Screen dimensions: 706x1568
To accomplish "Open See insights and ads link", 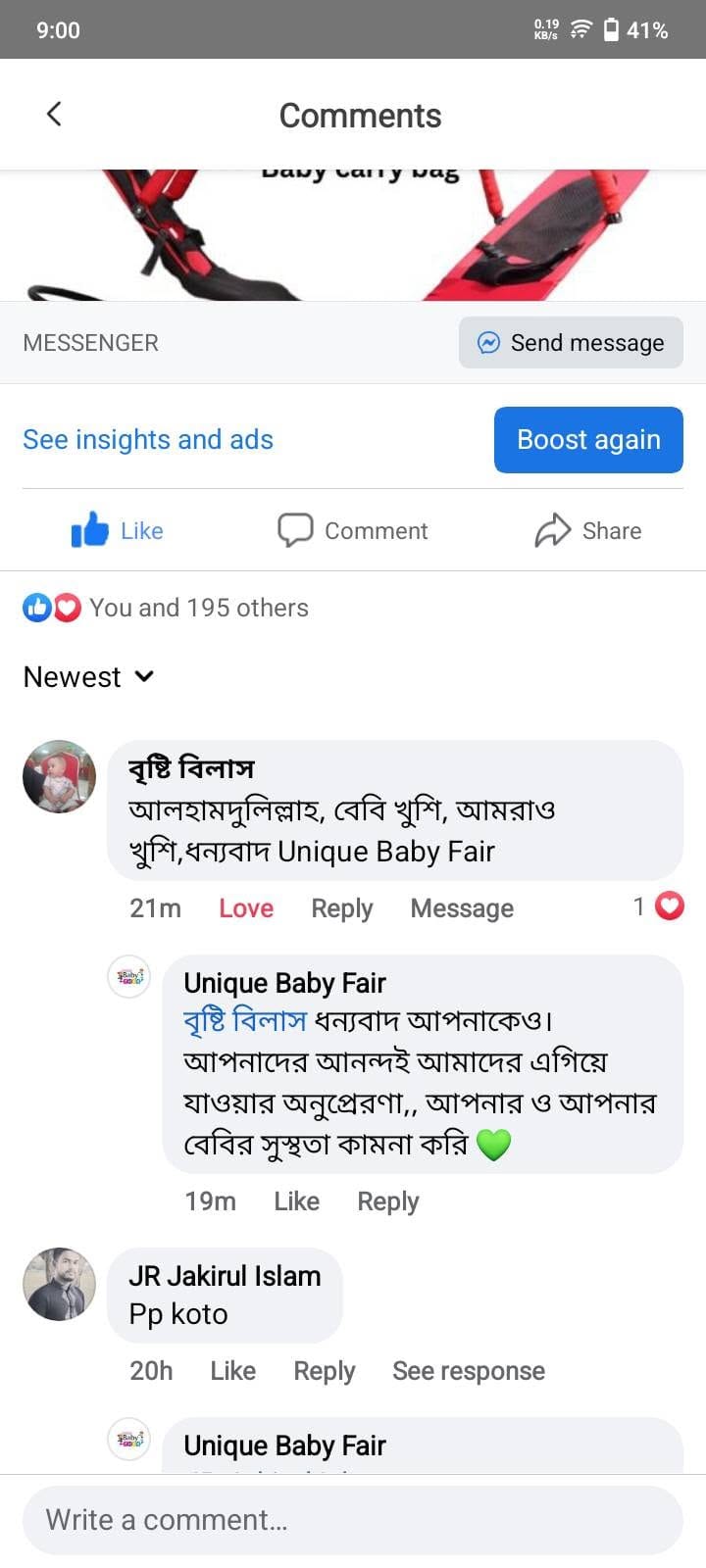I will 148,440.
